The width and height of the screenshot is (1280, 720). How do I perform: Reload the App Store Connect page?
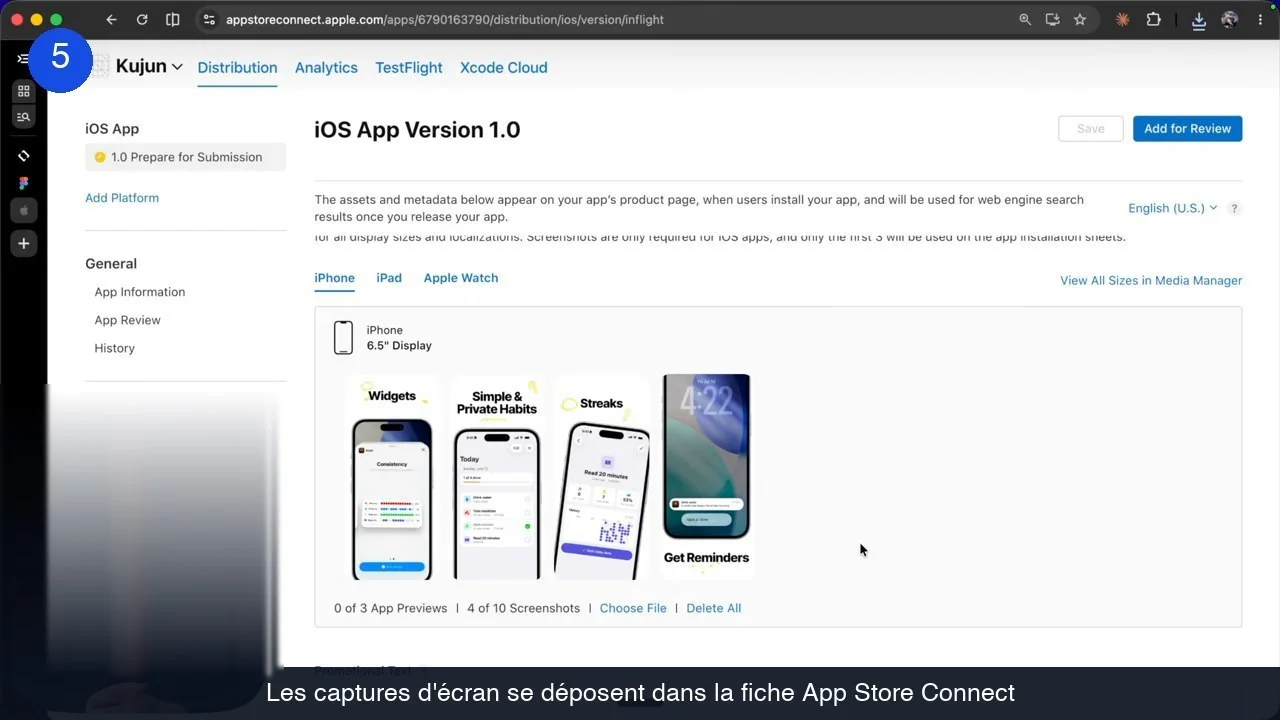click(x=142, y=19)
